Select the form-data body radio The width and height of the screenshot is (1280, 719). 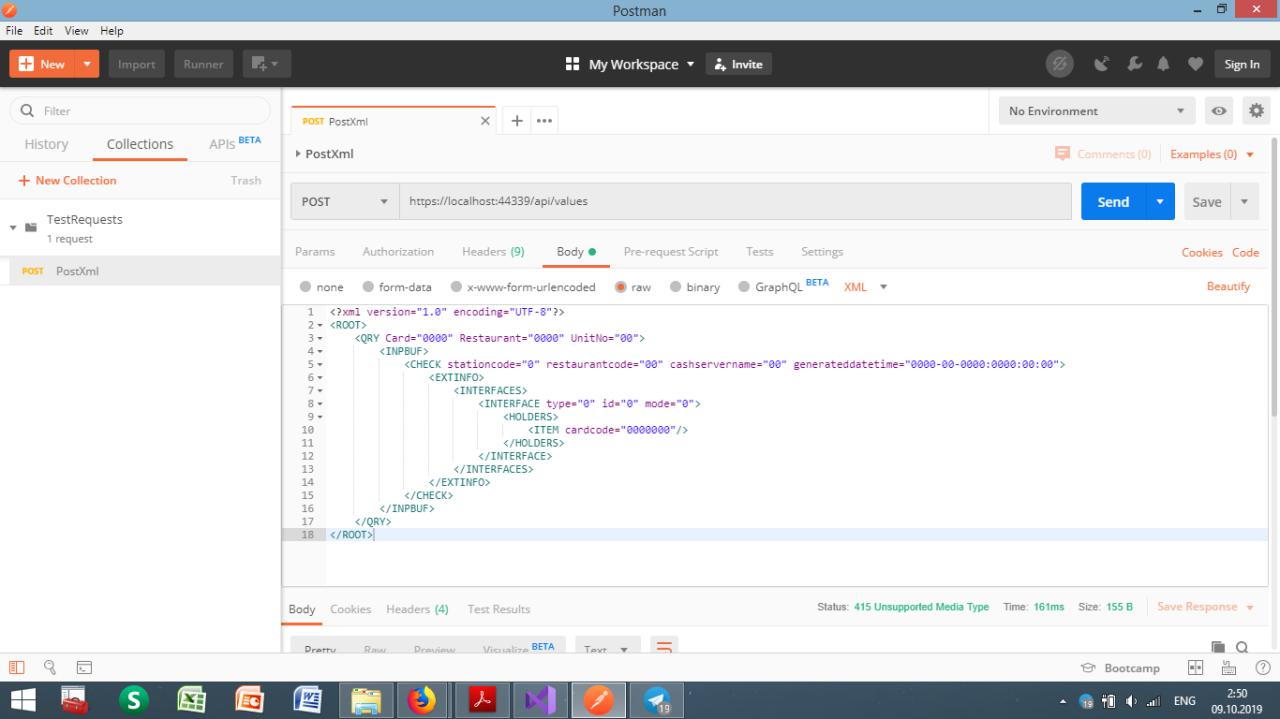pyautogui.click(x=368, y=287)
